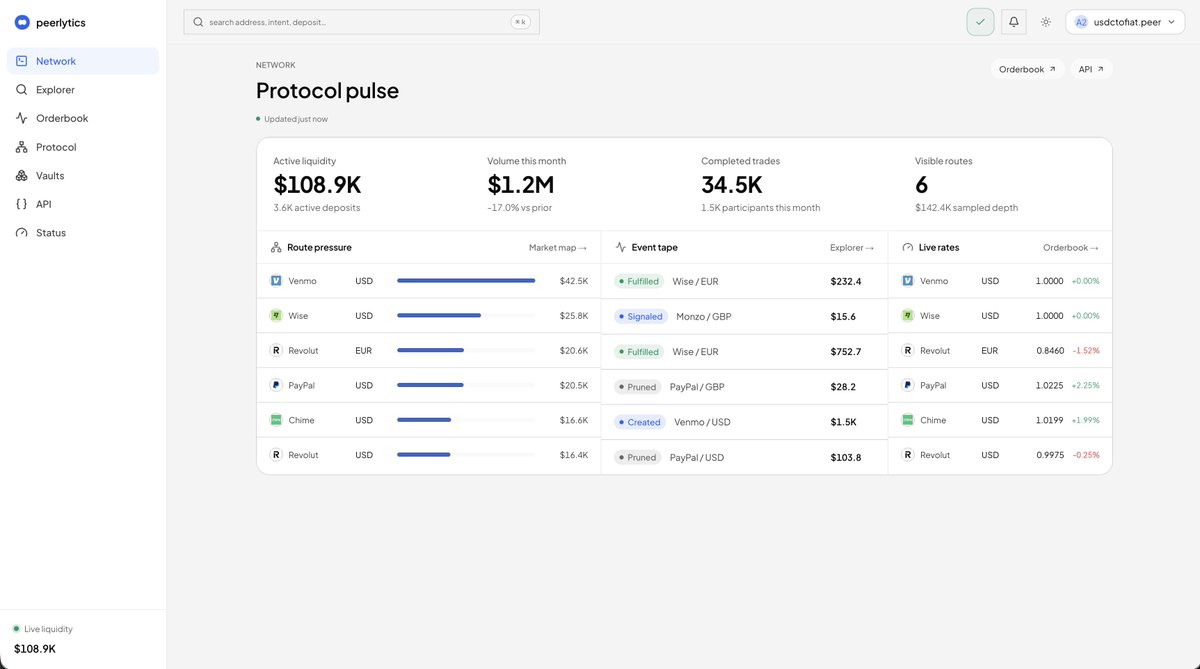Toggle the light/dark theme sun icon
1200x669 pixels.
1046,22
